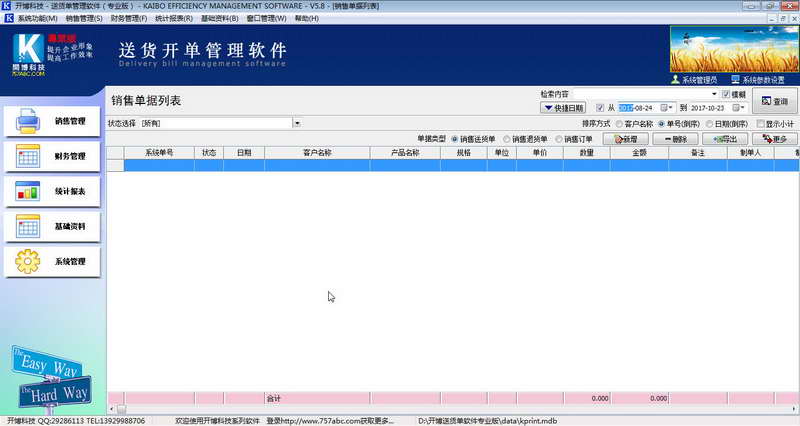Sort by 单号(倒序) radio option

662,124
